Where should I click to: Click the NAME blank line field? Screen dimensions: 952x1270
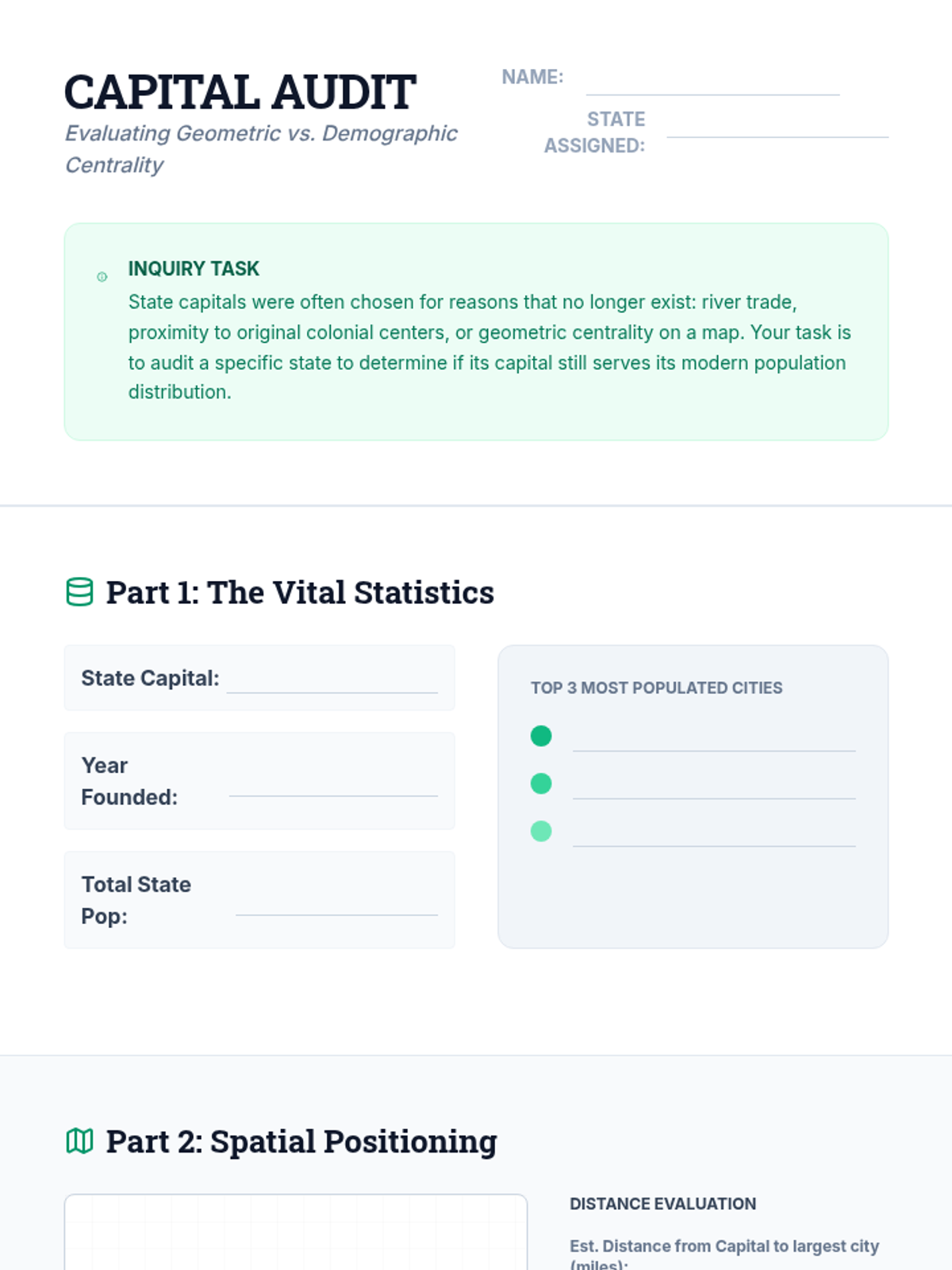point(712,86)
